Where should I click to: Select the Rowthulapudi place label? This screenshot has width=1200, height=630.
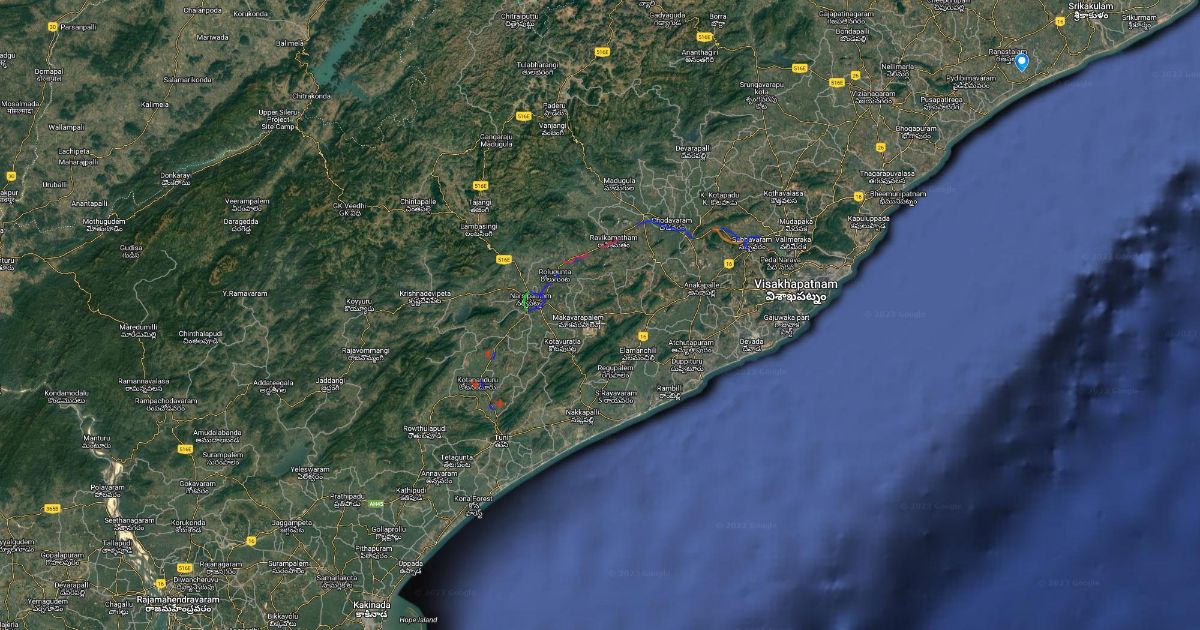click(425, 430)
